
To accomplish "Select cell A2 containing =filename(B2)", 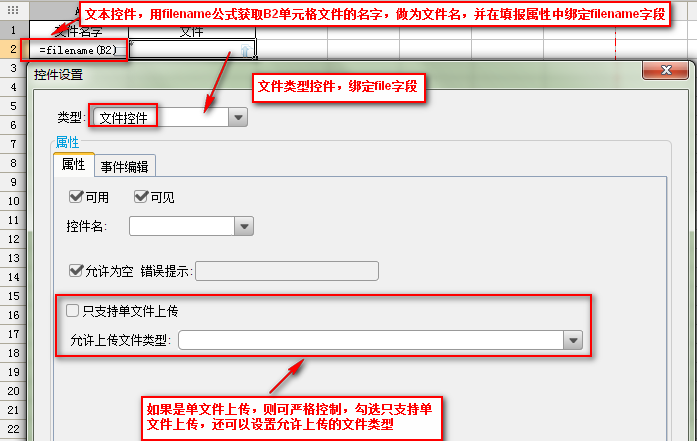I will click(79, 50).
